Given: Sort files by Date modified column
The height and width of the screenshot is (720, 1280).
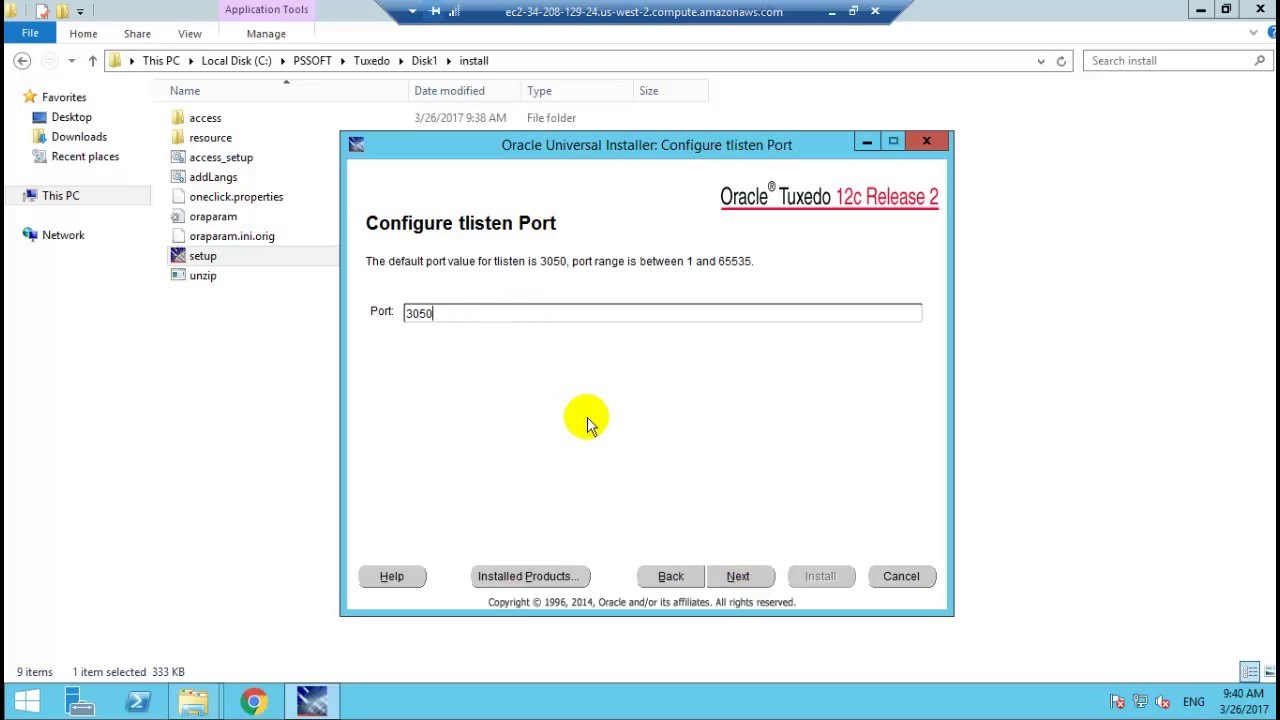Looking at the screenshot, I should click(464, 91).
